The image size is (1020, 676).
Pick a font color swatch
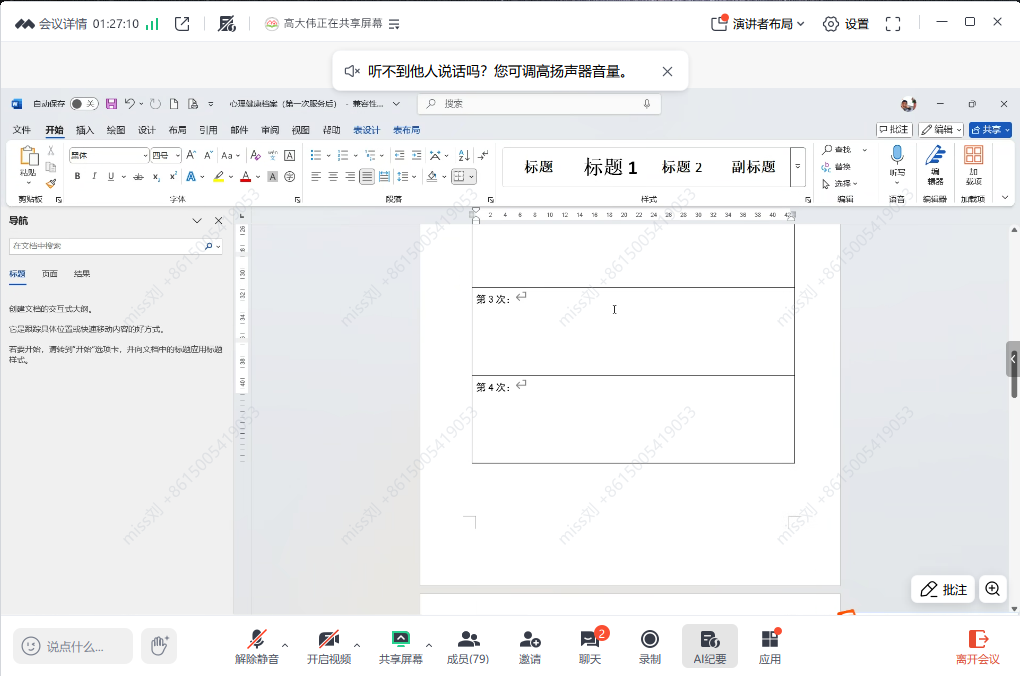(x=246, y=176)
